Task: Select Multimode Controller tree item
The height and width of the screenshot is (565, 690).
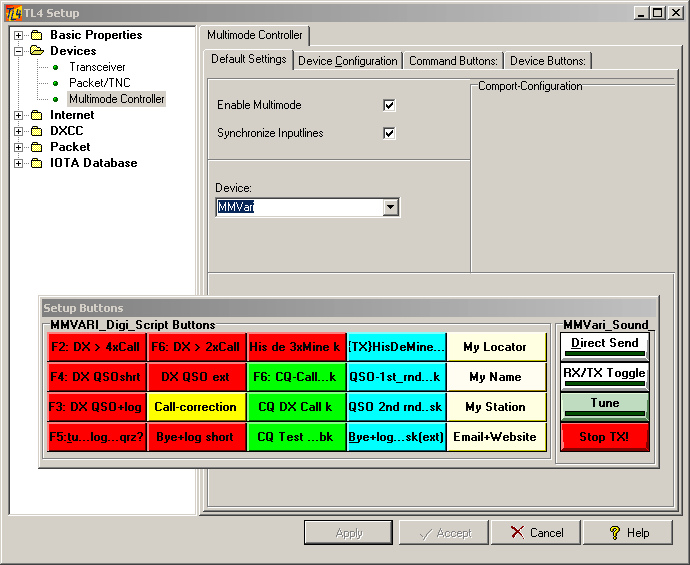Action: [117, 99]
